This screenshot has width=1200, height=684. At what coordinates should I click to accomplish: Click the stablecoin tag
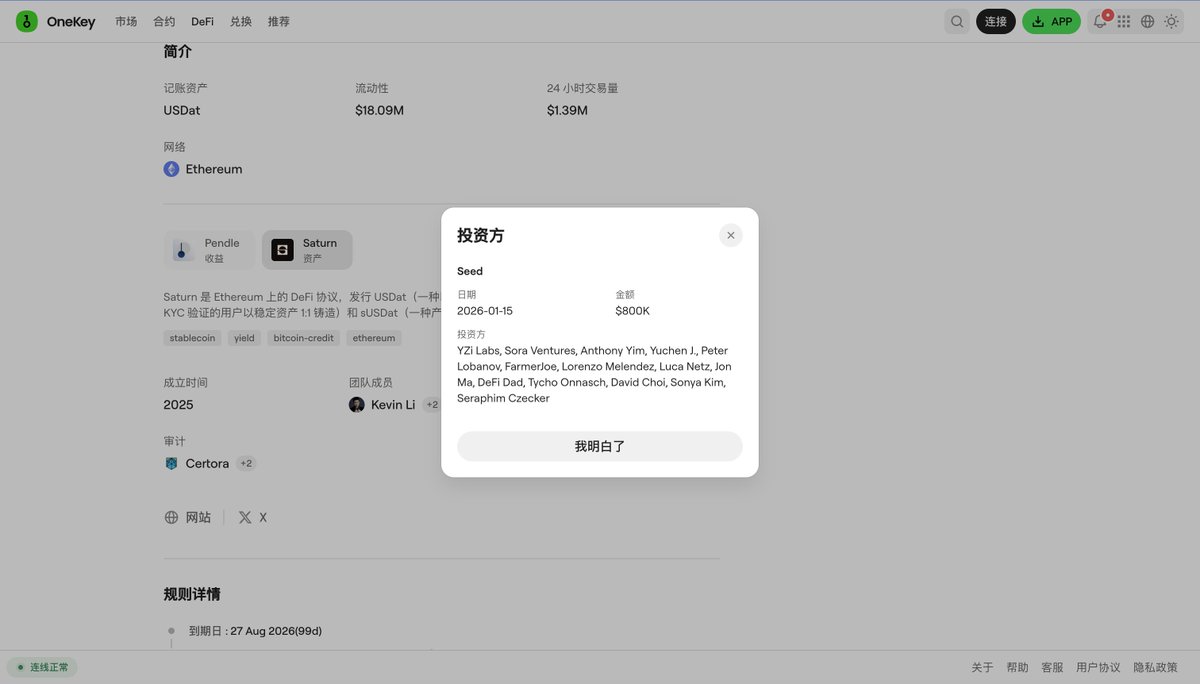[192, 338]
